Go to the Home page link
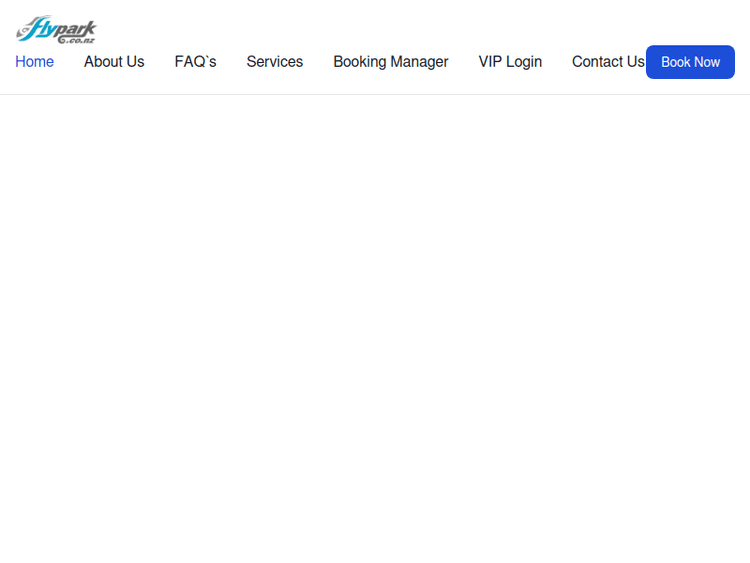 [x=34, y=62]
